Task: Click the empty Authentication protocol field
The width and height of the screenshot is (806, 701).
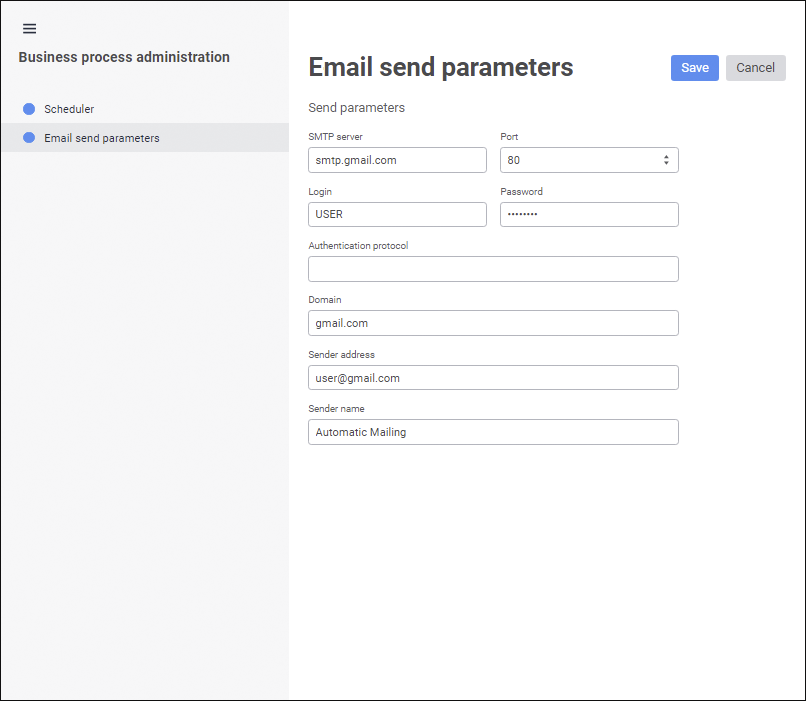Action: (x=493, y=269)
